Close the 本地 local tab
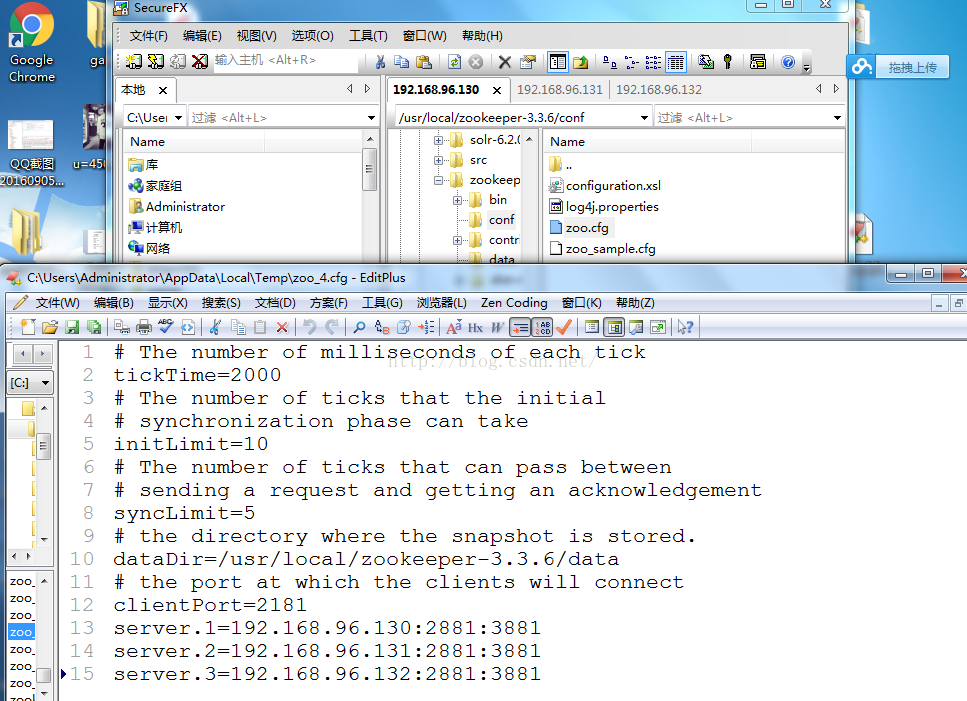Image resolution: width=967 pixels, height=701 pixels. [163, 91]
